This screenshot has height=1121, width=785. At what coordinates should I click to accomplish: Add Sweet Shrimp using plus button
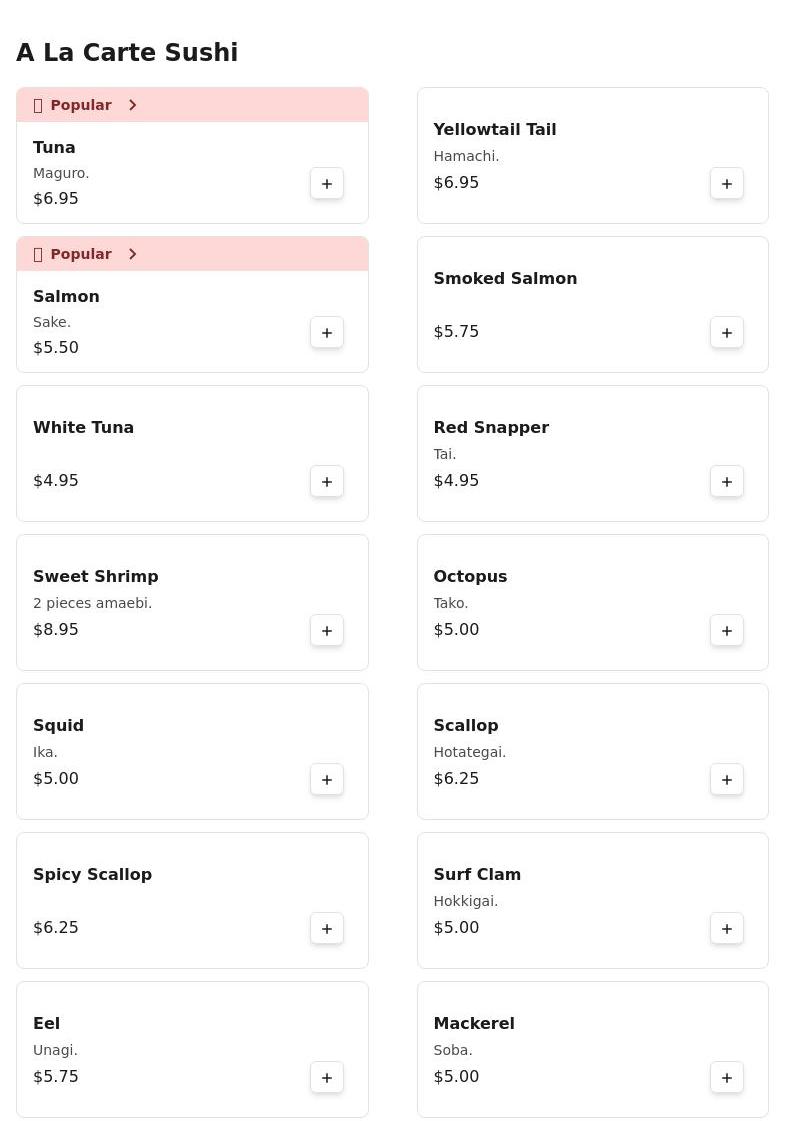(x=327, y=631)
